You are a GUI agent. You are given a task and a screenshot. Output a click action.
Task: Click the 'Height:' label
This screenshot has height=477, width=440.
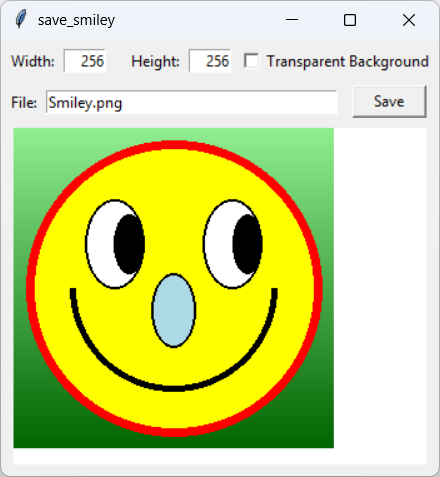(155, 61)
